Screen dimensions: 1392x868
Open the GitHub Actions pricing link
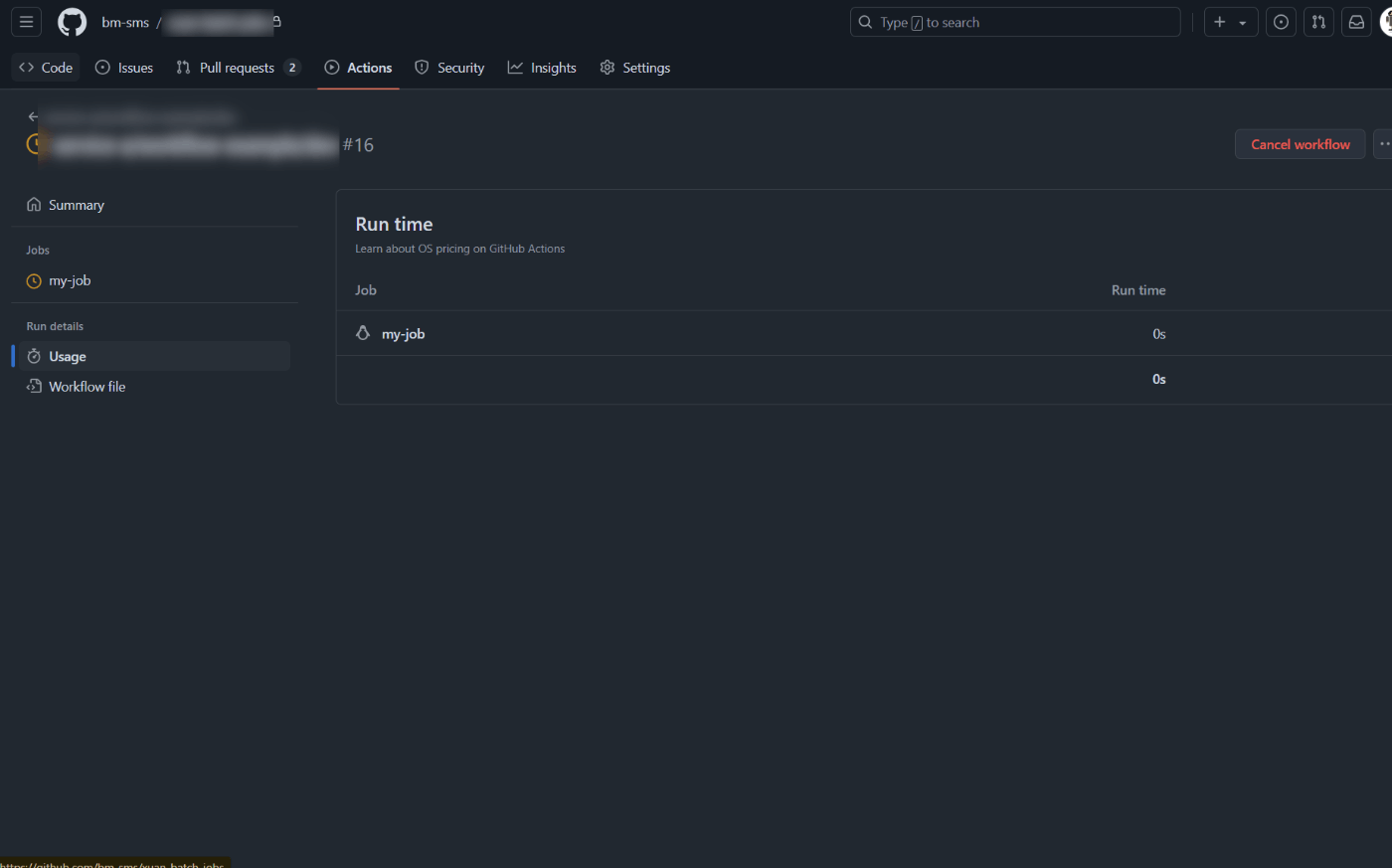point(460,249)
